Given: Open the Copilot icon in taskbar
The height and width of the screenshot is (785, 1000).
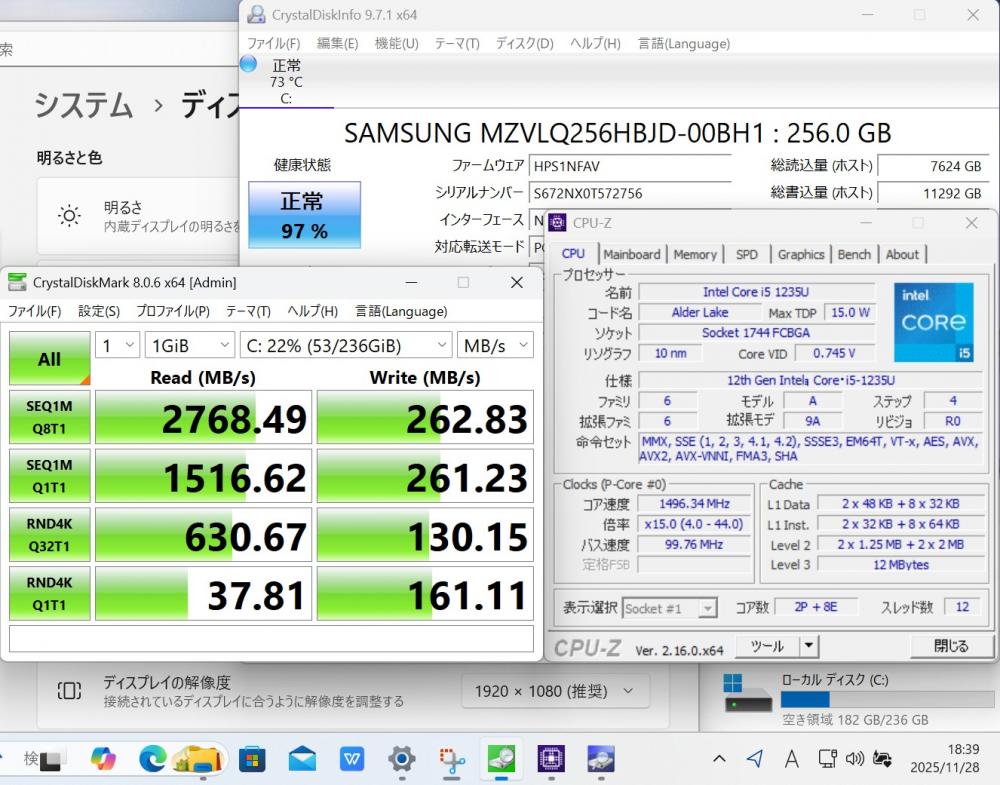Looking at the screenshot, I should coord(103,759).
